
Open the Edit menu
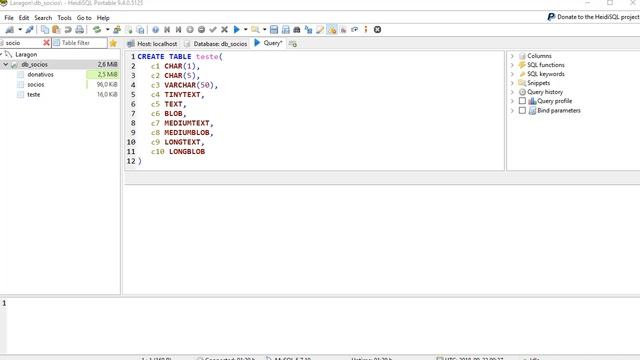tap(24, 18)
